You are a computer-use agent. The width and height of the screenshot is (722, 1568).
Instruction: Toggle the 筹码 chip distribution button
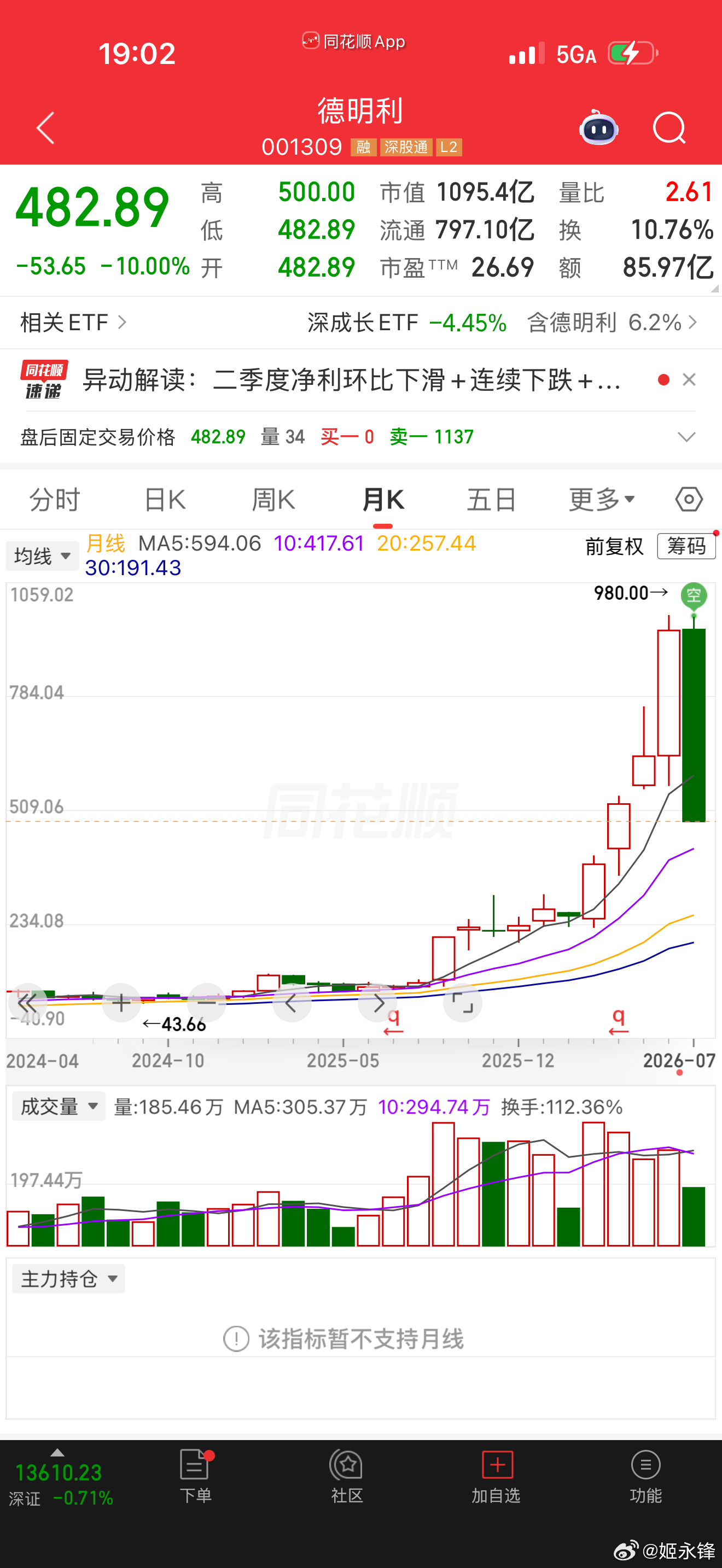(686, 546)
